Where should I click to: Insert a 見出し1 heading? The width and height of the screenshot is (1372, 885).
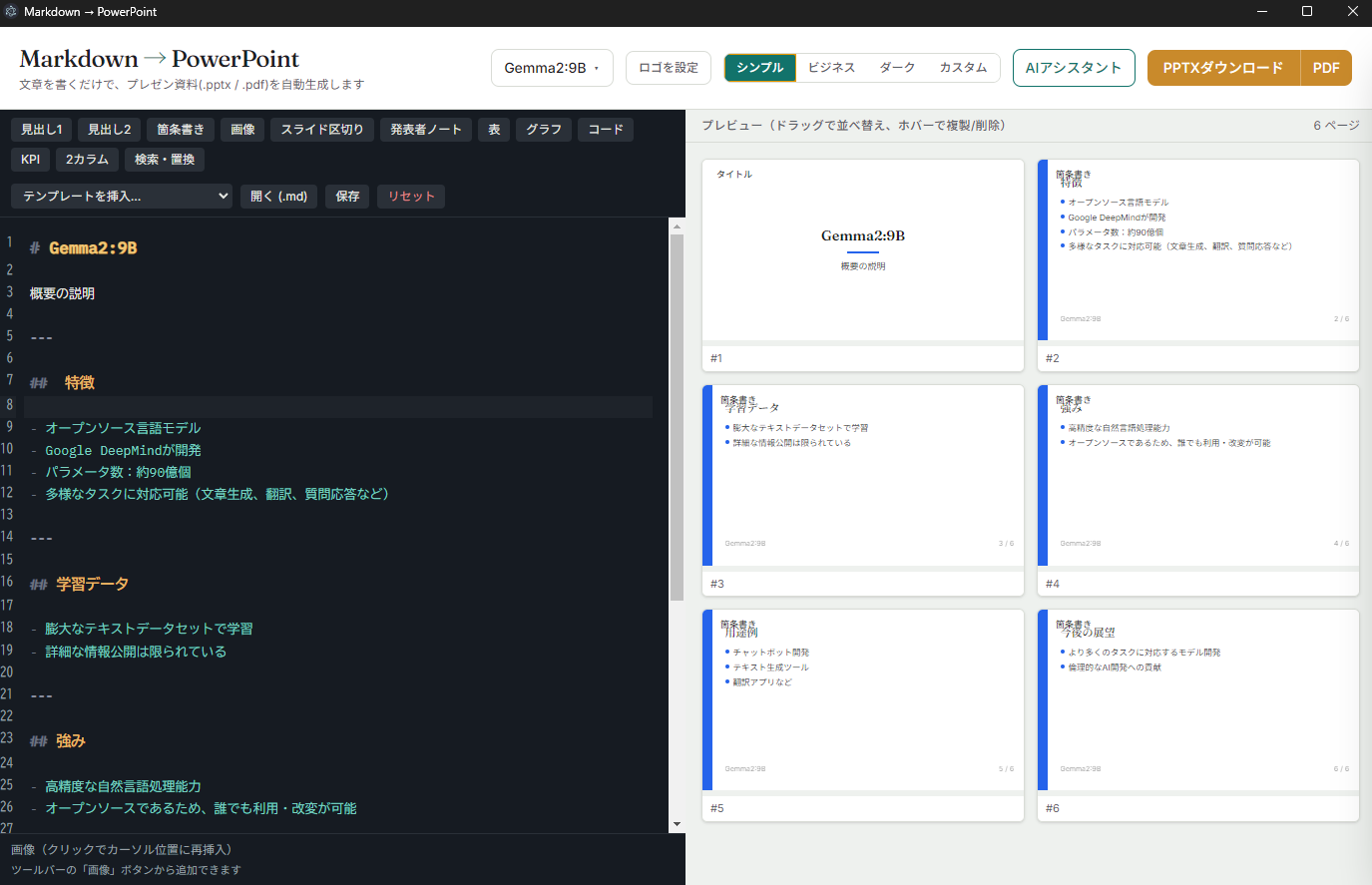click(x=42, y=130)
